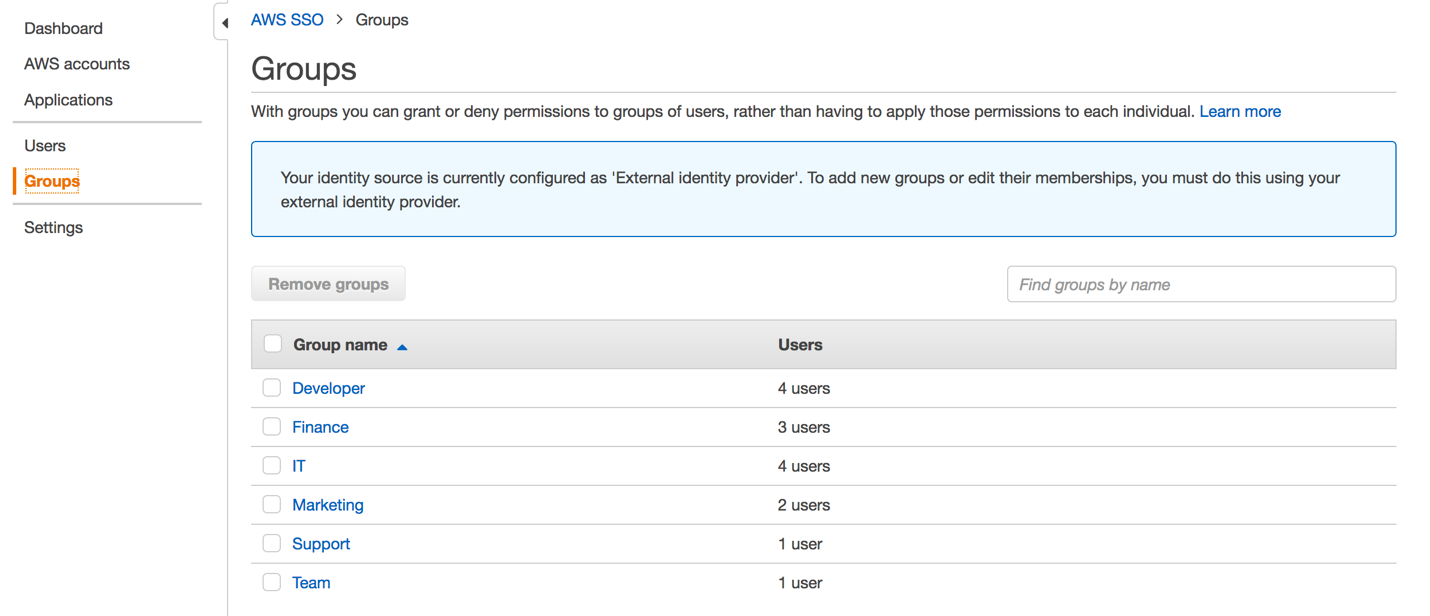Click the Find groups by name field
The image size is (1430, 616).
pos(1200,284)
